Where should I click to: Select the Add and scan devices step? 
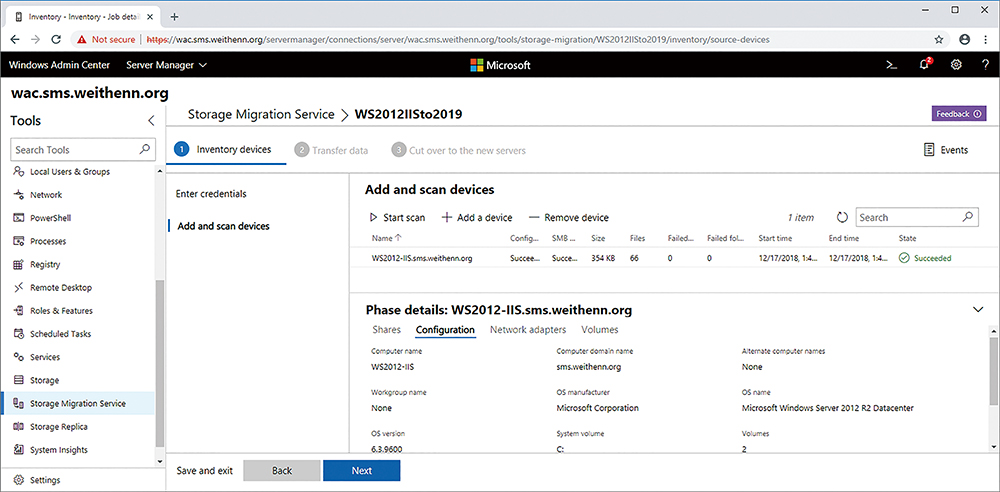tap(223, 226)
